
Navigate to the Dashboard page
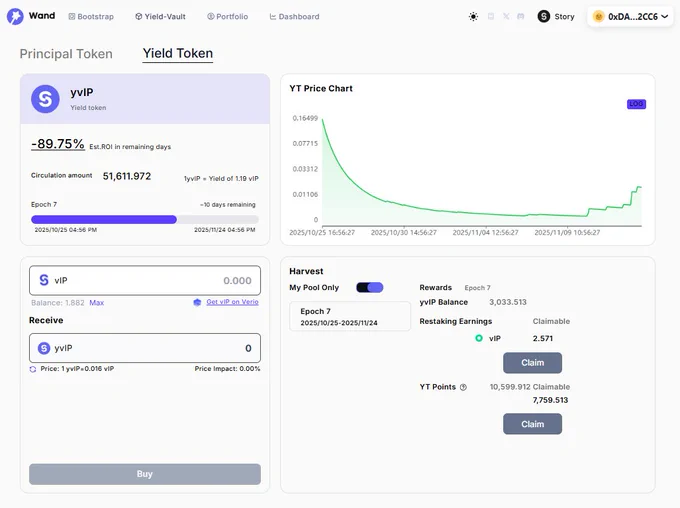[294, 16]
